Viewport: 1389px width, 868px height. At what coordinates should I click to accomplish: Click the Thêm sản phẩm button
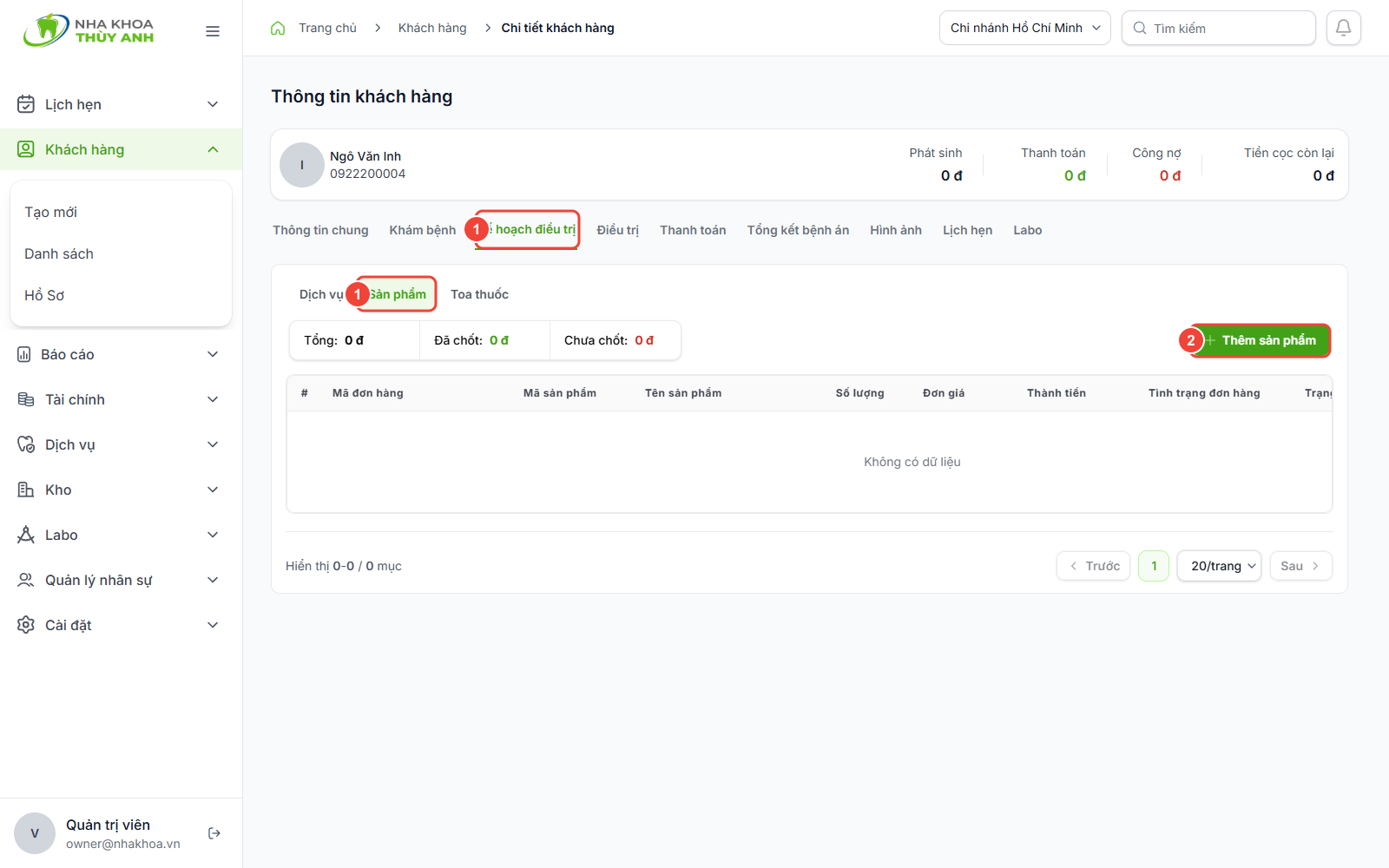pyautogui.click(x=1261, y=340)
